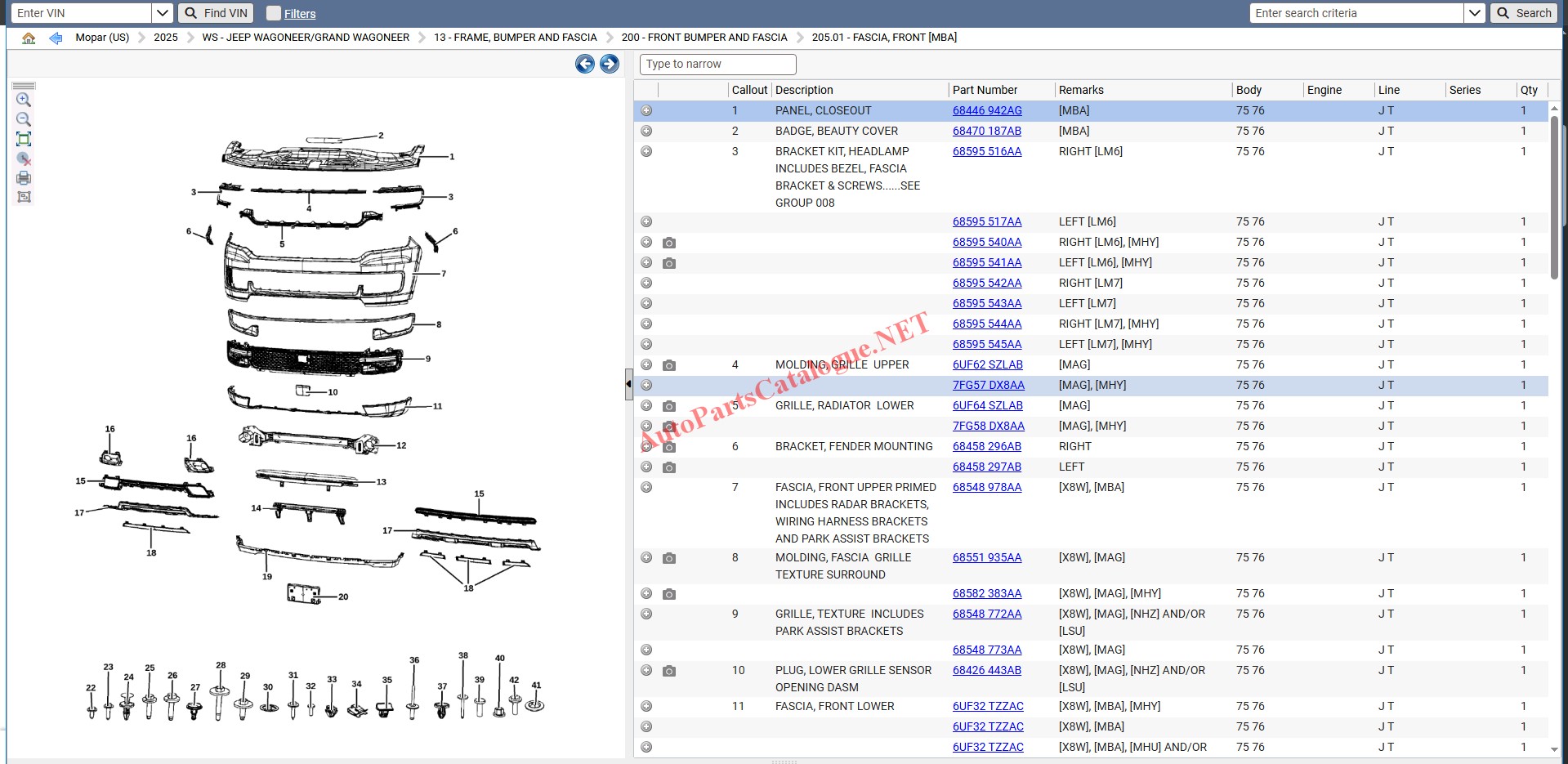The height and width of the screenshot is (764, 1568).
Task: Go to the next diagram with the right arrow
Action: pos(610,64)
